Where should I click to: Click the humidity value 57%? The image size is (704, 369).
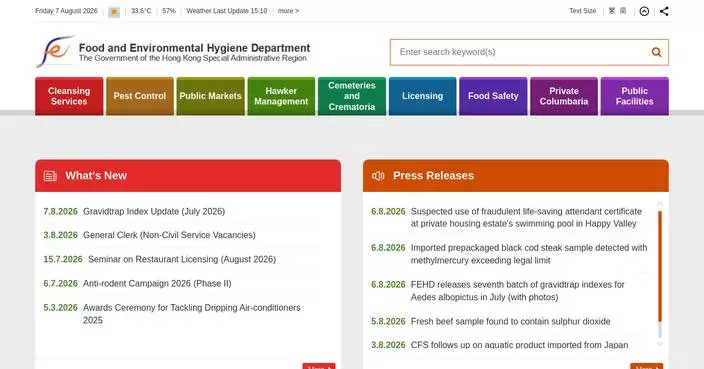(169, 11)
